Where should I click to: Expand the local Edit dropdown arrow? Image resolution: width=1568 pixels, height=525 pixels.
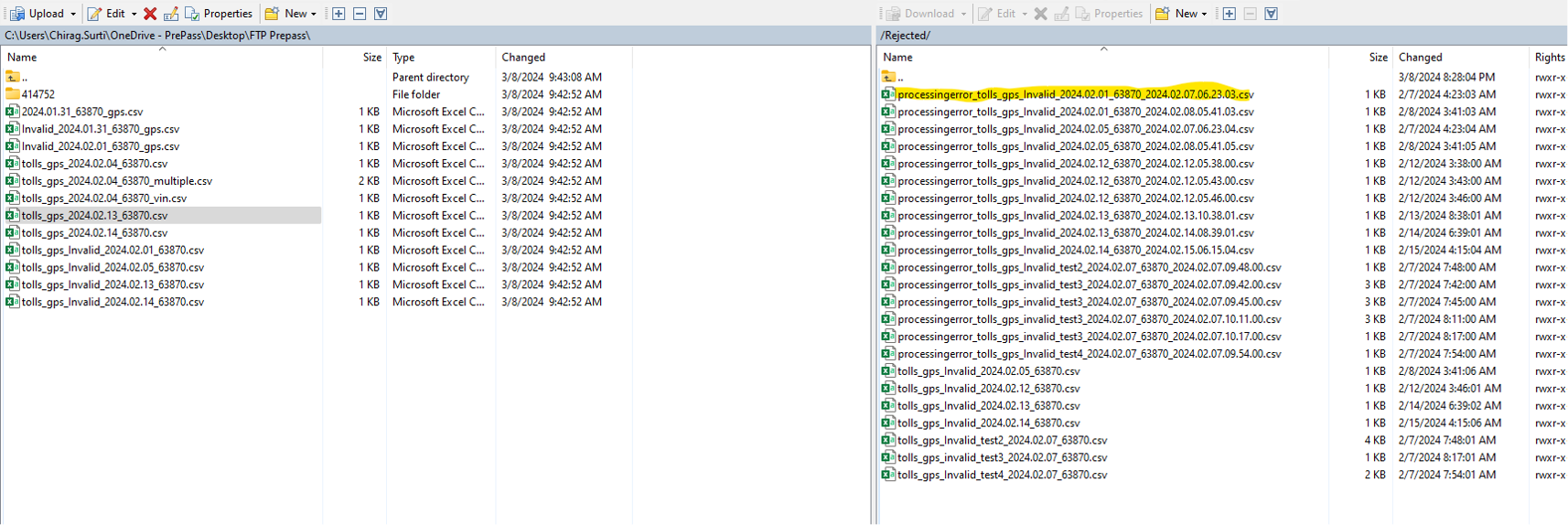pos(134,14)
